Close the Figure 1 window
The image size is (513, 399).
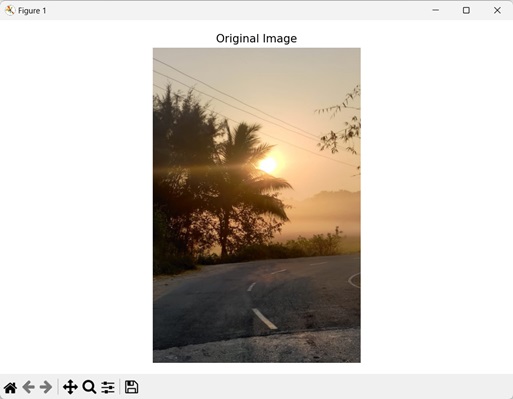[x=497, y=10]
